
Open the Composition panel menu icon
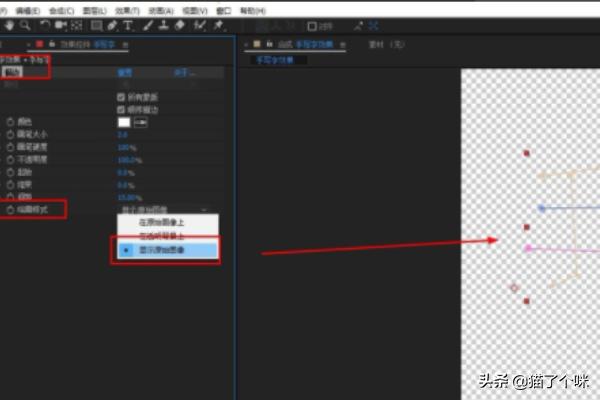[x=342, y=45]
